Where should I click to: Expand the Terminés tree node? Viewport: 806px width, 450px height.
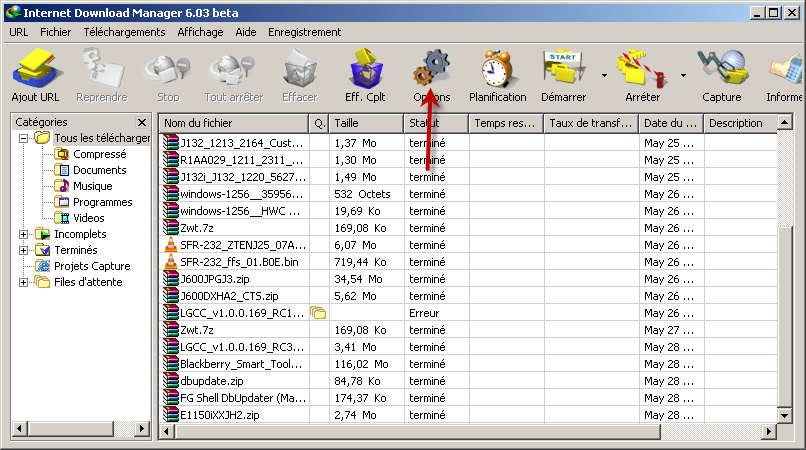pos(23,250)
